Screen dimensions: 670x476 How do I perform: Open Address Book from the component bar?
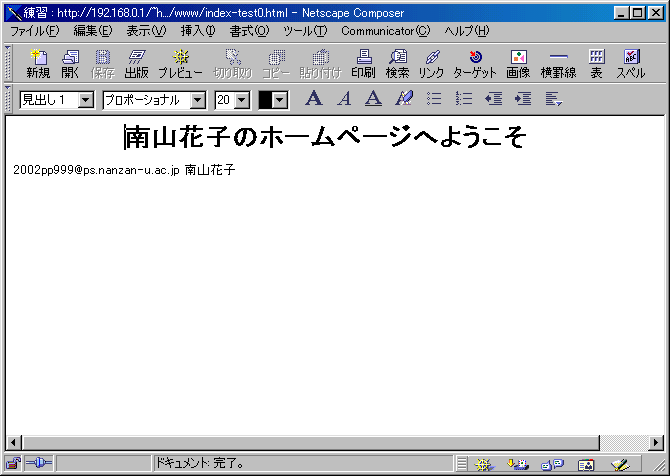point(586,464)
